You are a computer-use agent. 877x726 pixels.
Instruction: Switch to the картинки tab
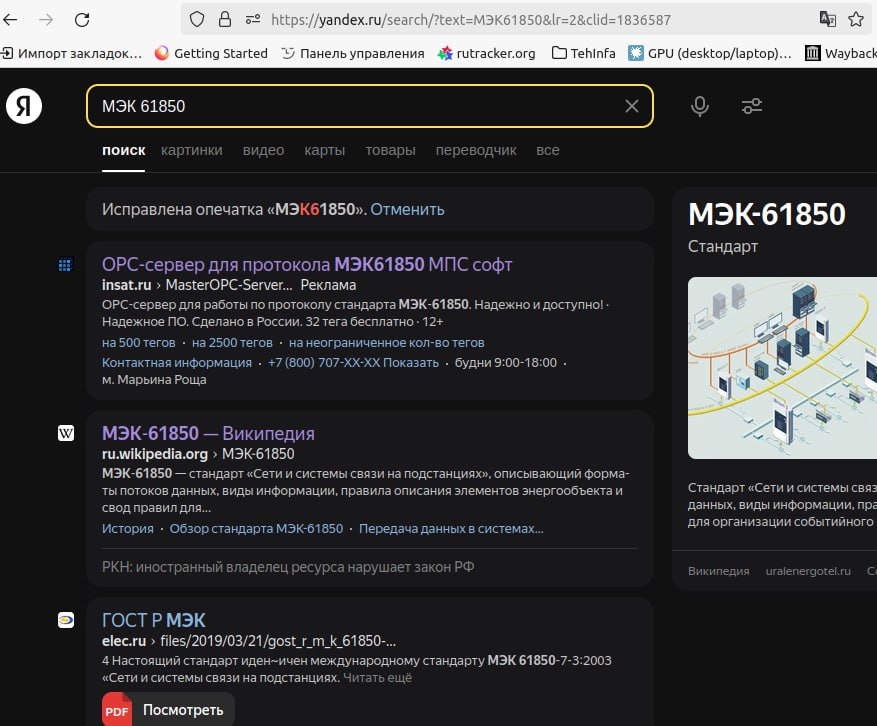[192, 150]
